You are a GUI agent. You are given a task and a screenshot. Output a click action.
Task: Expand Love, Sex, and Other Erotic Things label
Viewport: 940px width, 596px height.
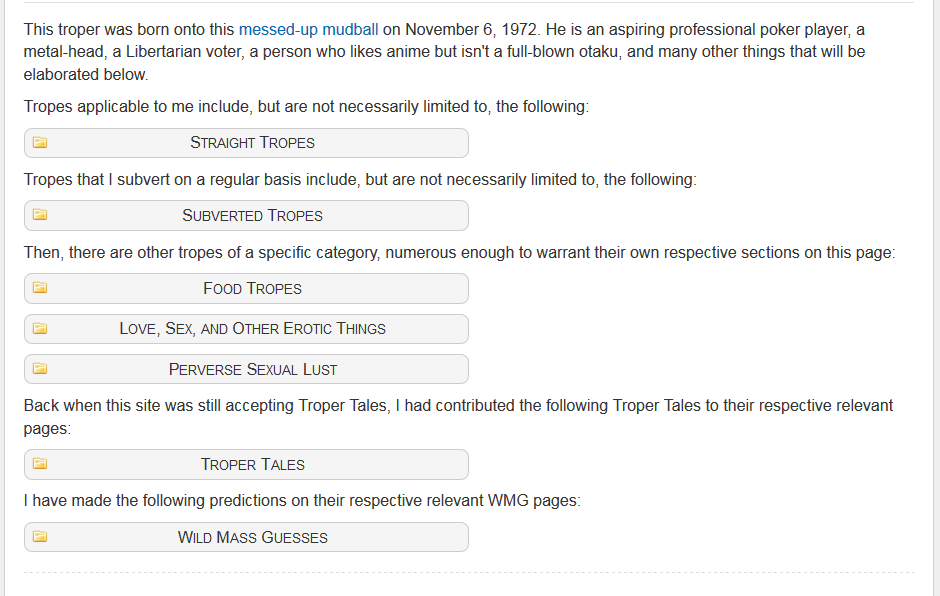252,329
